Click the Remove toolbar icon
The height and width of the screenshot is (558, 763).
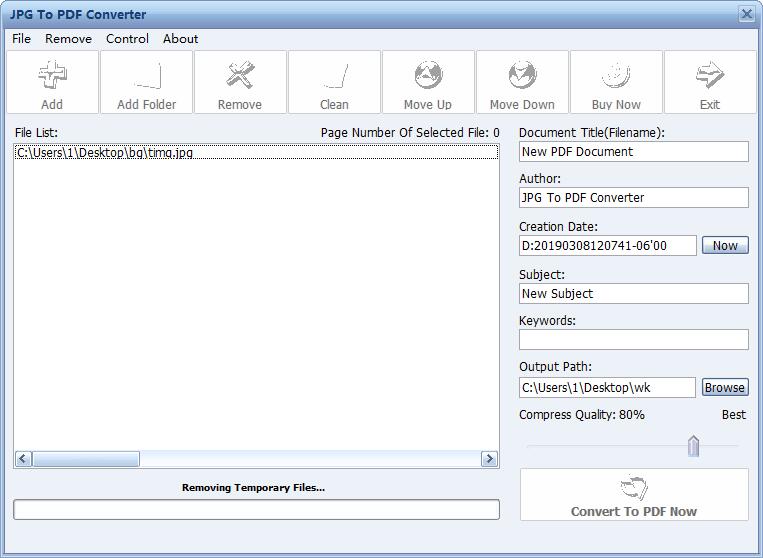pos(240,82)
